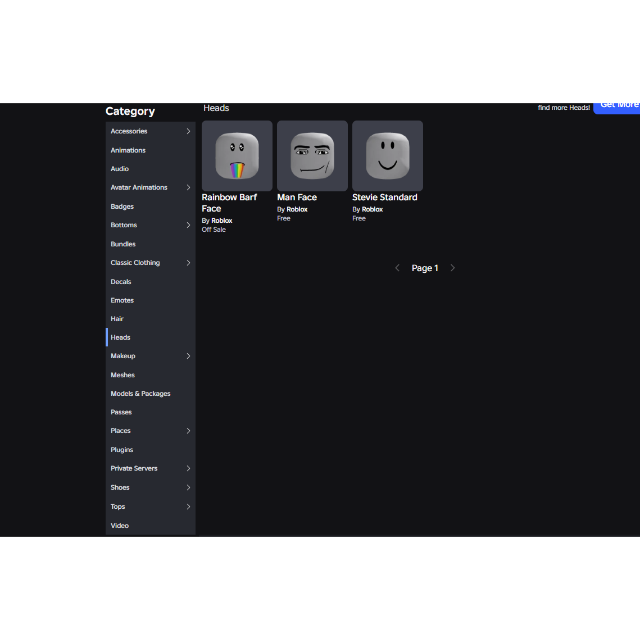Open the Rainbow Barf Face thumbnail
The height and width of the screenshot is (640, 640).
click(237, 156)
